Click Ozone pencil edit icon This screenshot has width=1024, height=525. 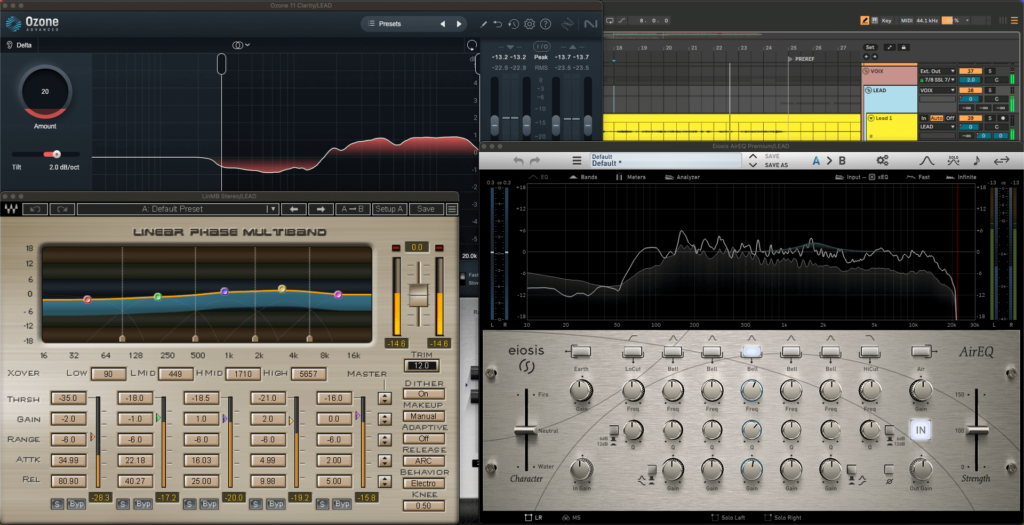pos(484,24)
